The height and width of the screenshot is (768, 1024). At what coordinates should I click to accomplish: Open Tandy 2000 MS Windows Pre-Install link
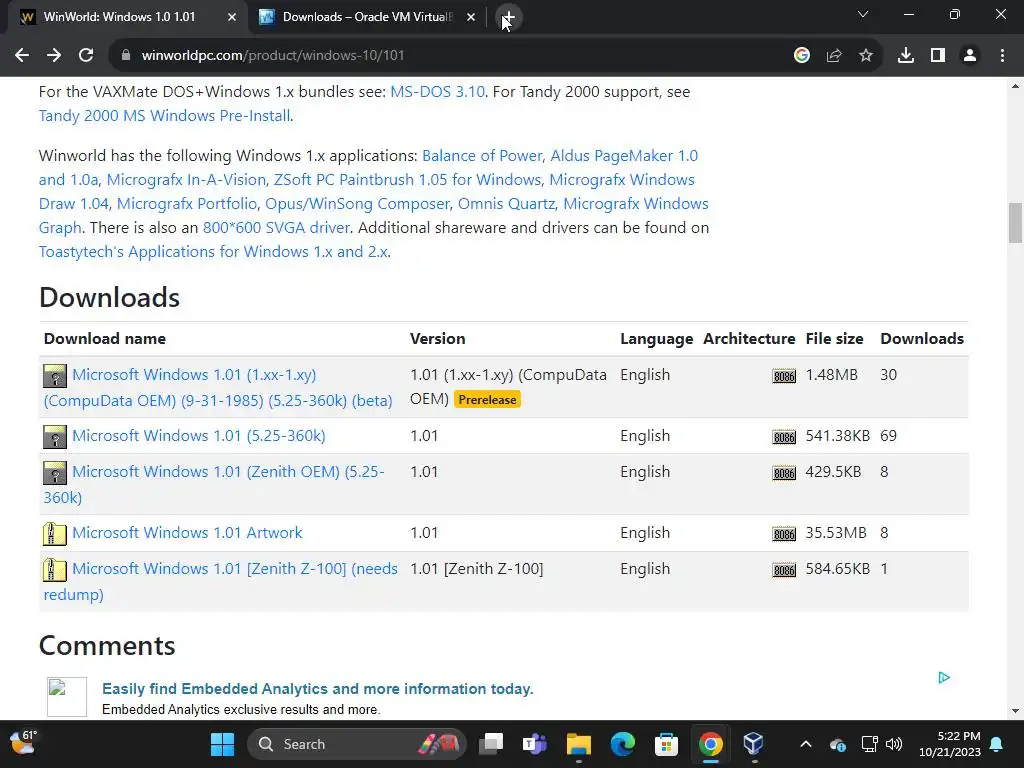[x=165, y=116]
